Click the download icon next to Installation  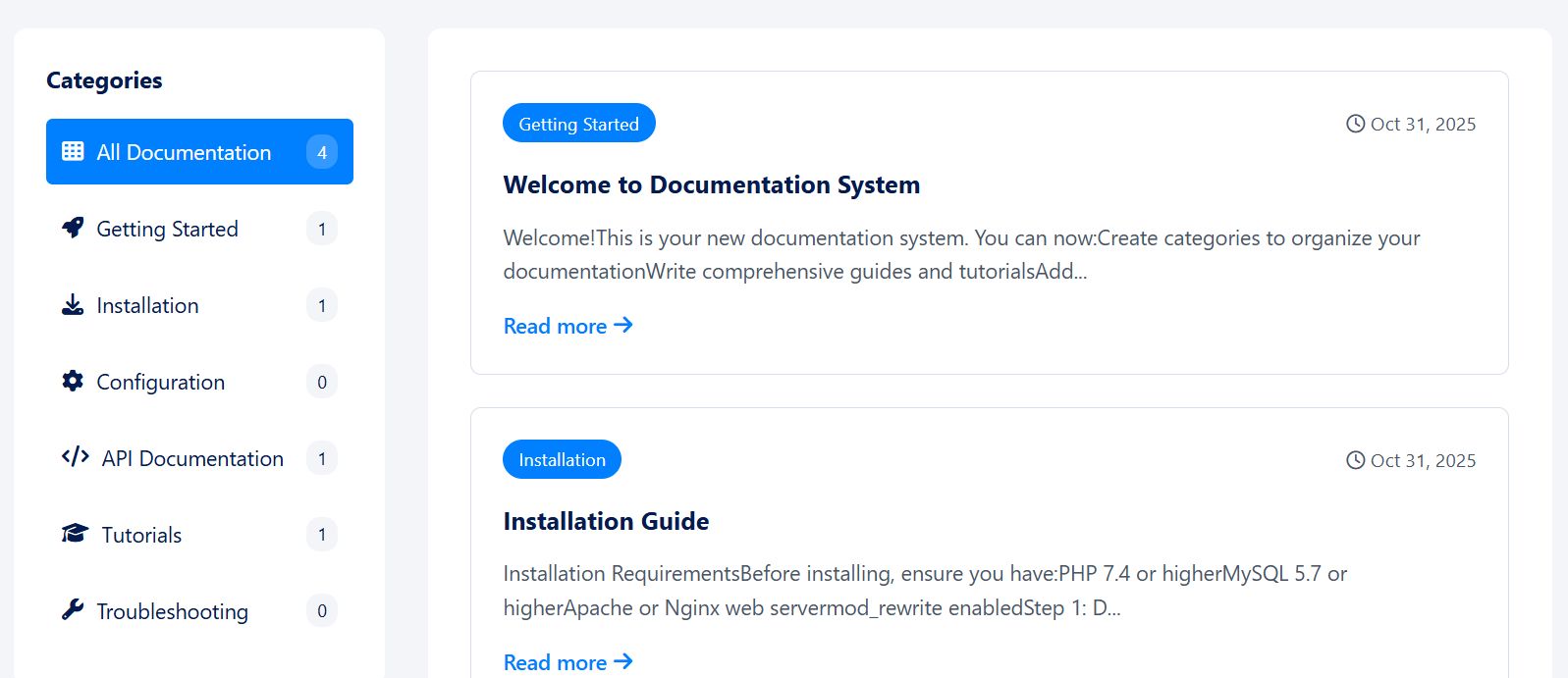click(x=73, y=305)
